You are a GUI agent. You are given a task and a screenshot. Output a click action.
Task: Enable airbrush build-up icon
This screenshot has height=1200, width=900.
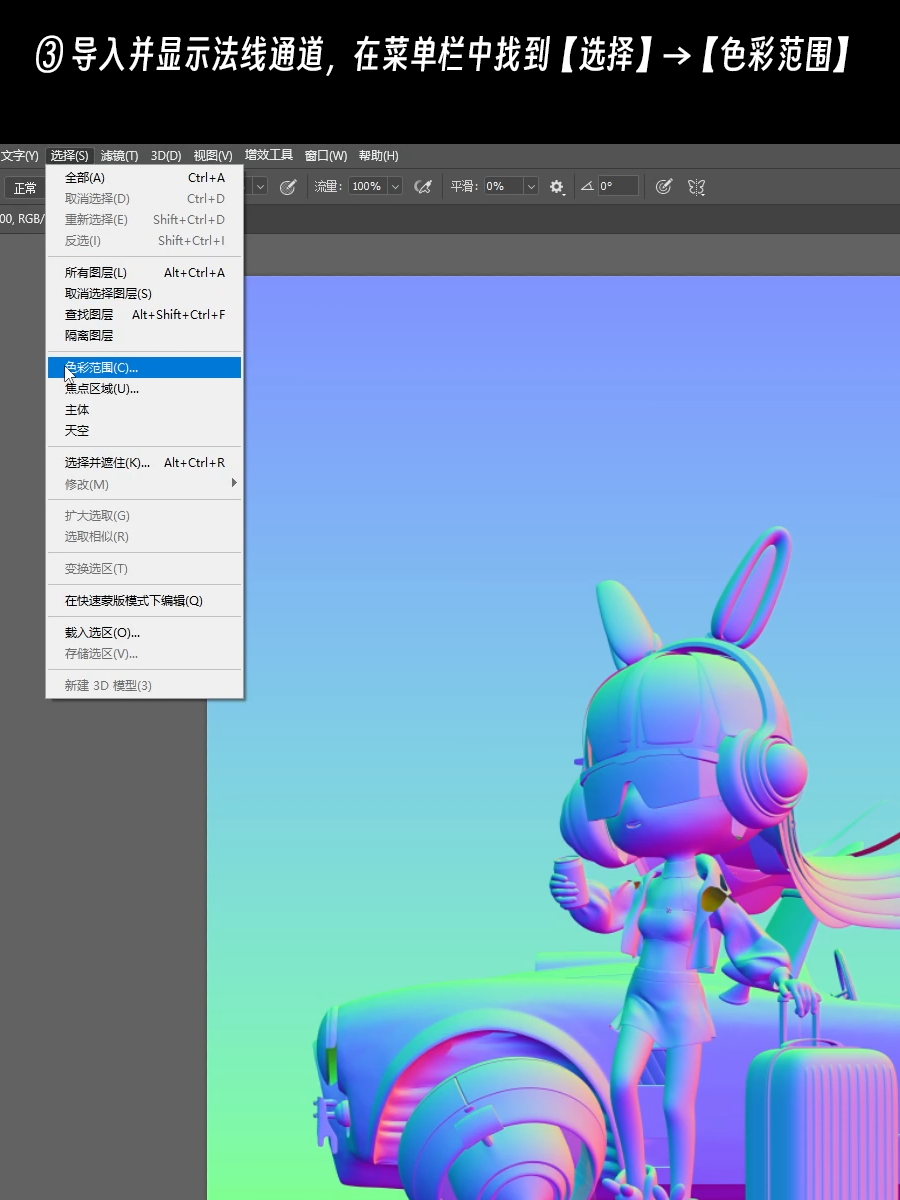coord(423,187)
